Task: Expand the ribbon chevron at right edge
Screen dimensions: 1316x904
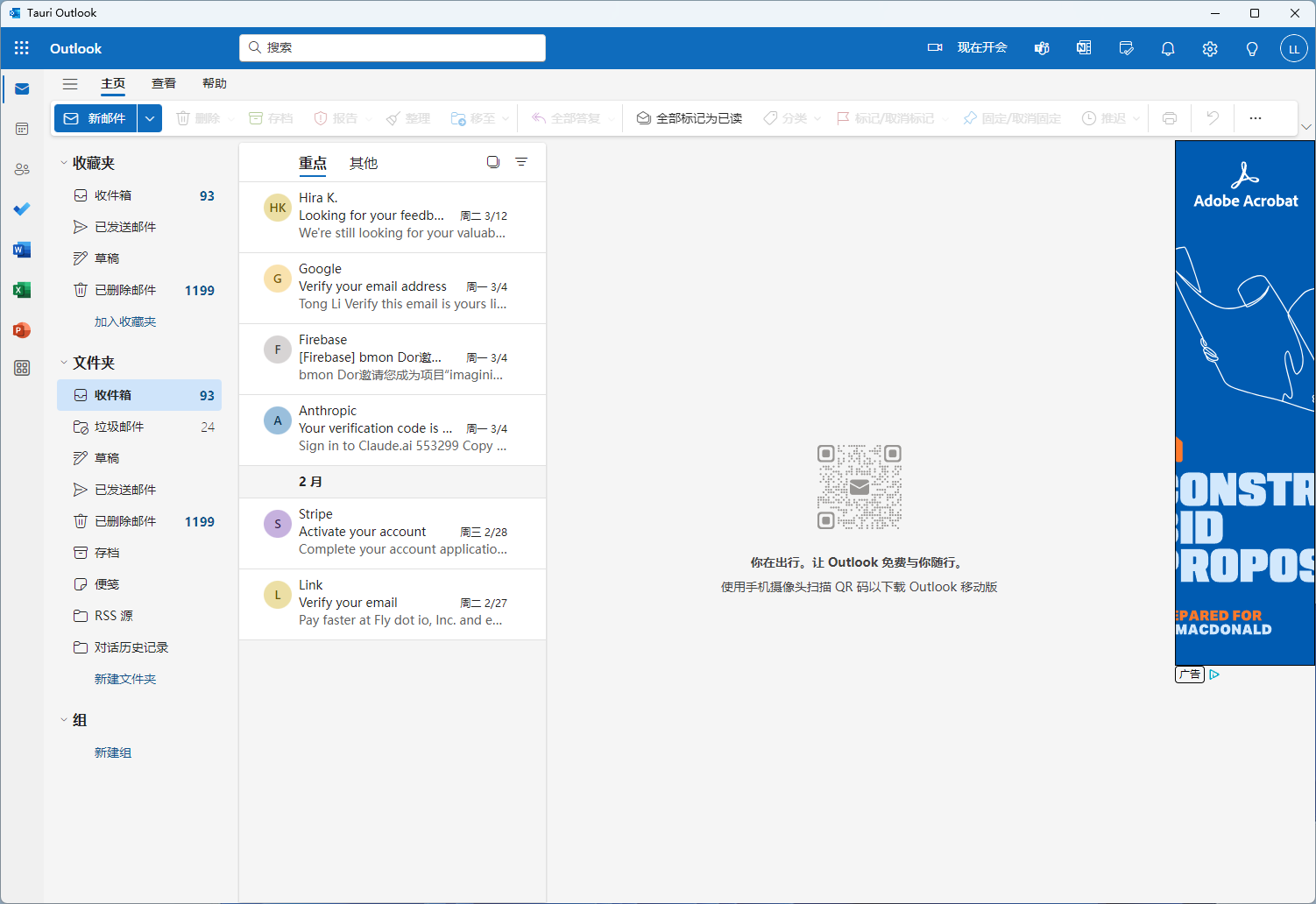Action: [x=1306, y=127]
